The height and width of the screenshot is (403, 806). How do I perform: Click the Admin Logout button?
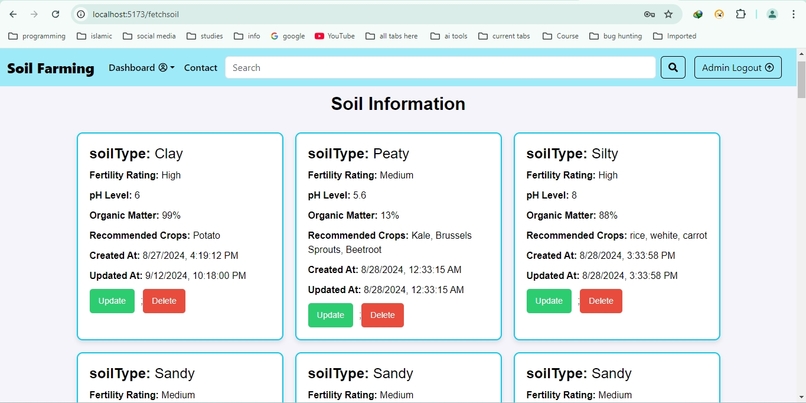click(738, 67)
